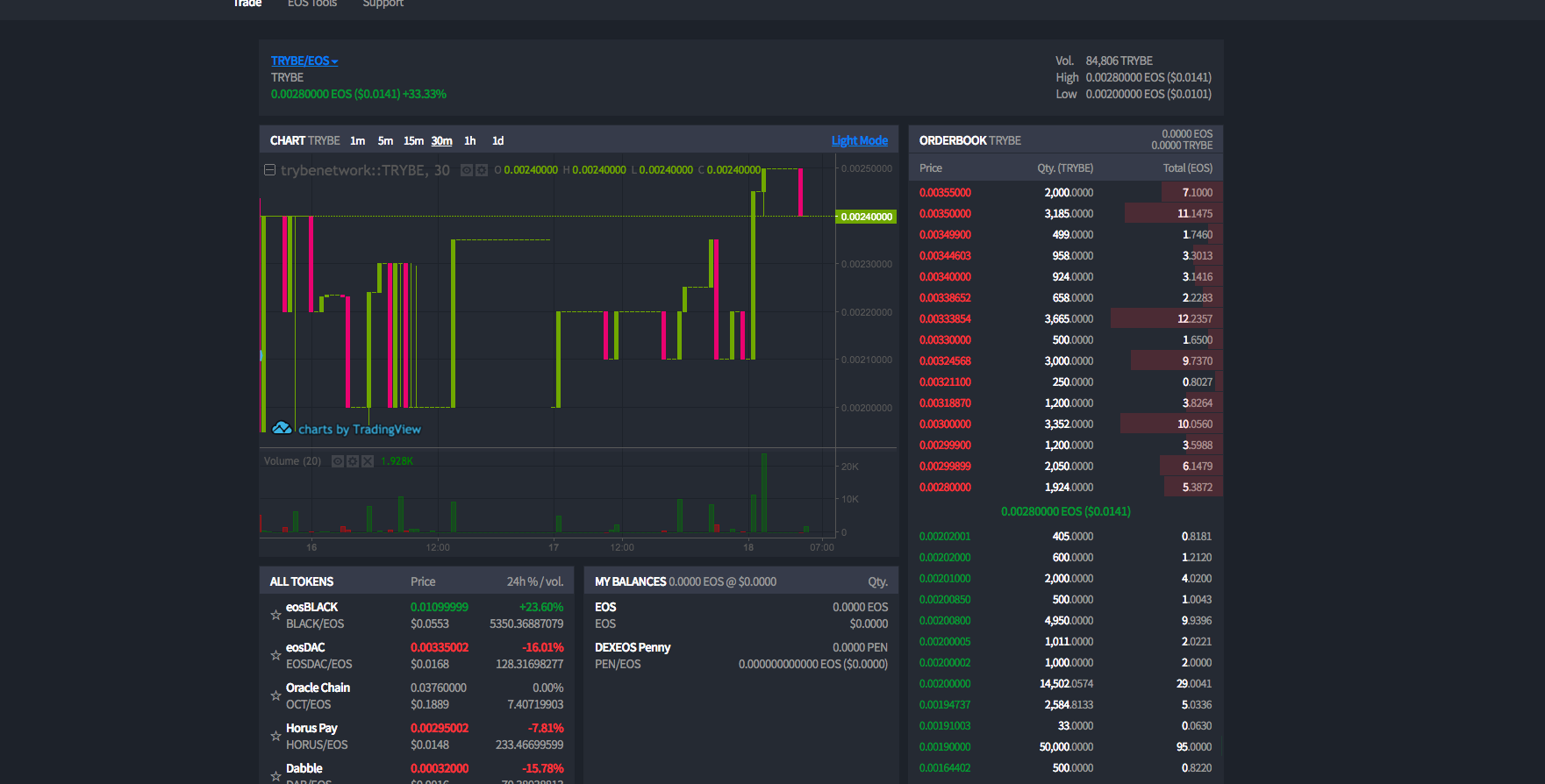Remove the Volume indicator with its X icon
The image size is (1545, 784).
(x=368, y=461)
